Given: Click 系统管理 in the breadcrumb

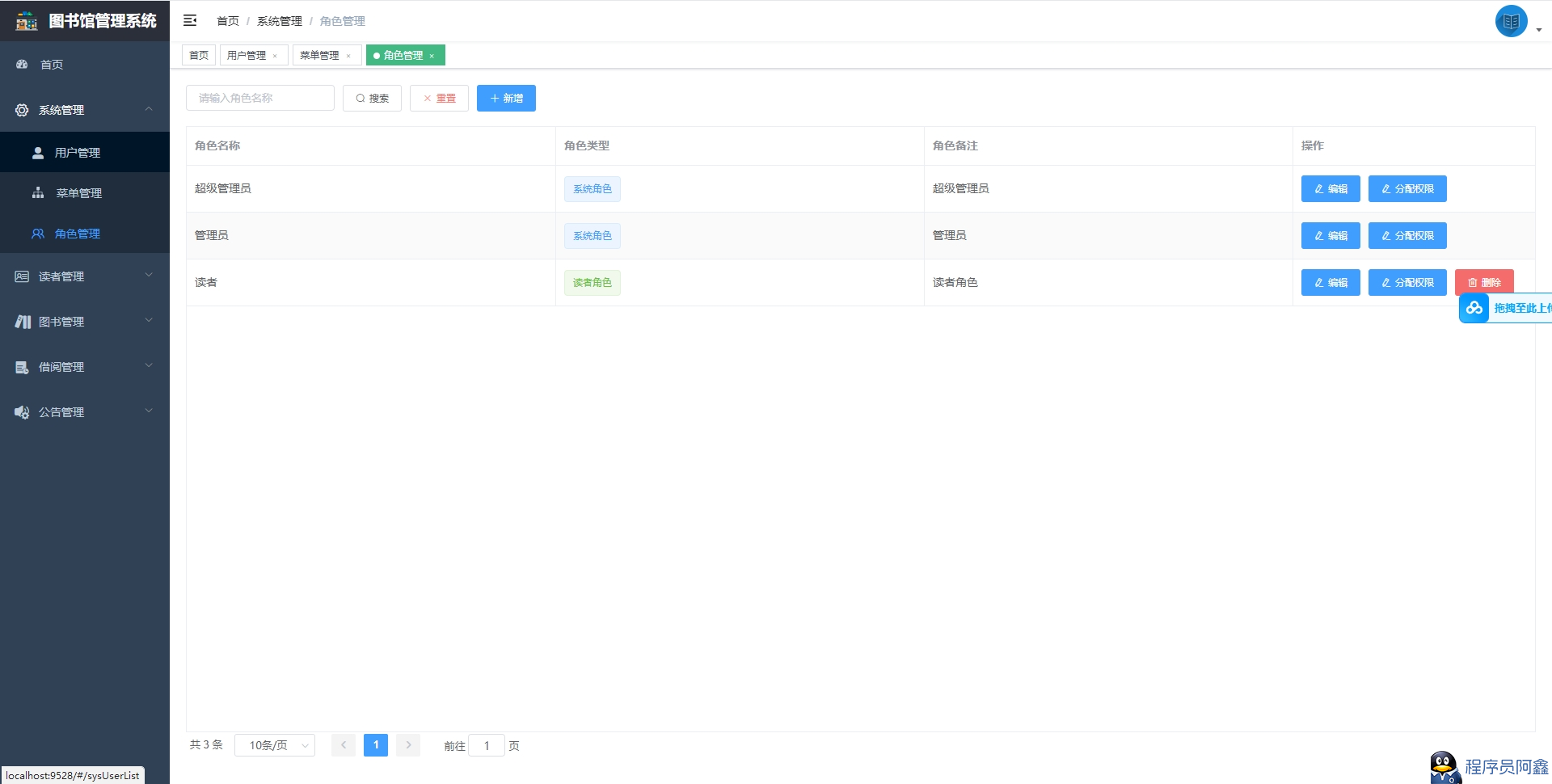Looking at the screenshot, I should click(280, 21).
